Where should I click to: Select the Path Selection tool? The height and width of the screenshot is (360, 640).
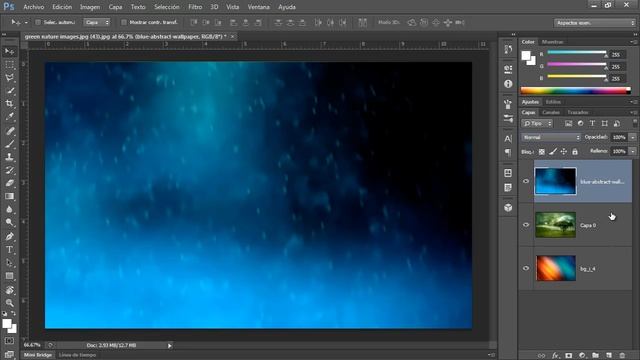click(x=9, y=263)
